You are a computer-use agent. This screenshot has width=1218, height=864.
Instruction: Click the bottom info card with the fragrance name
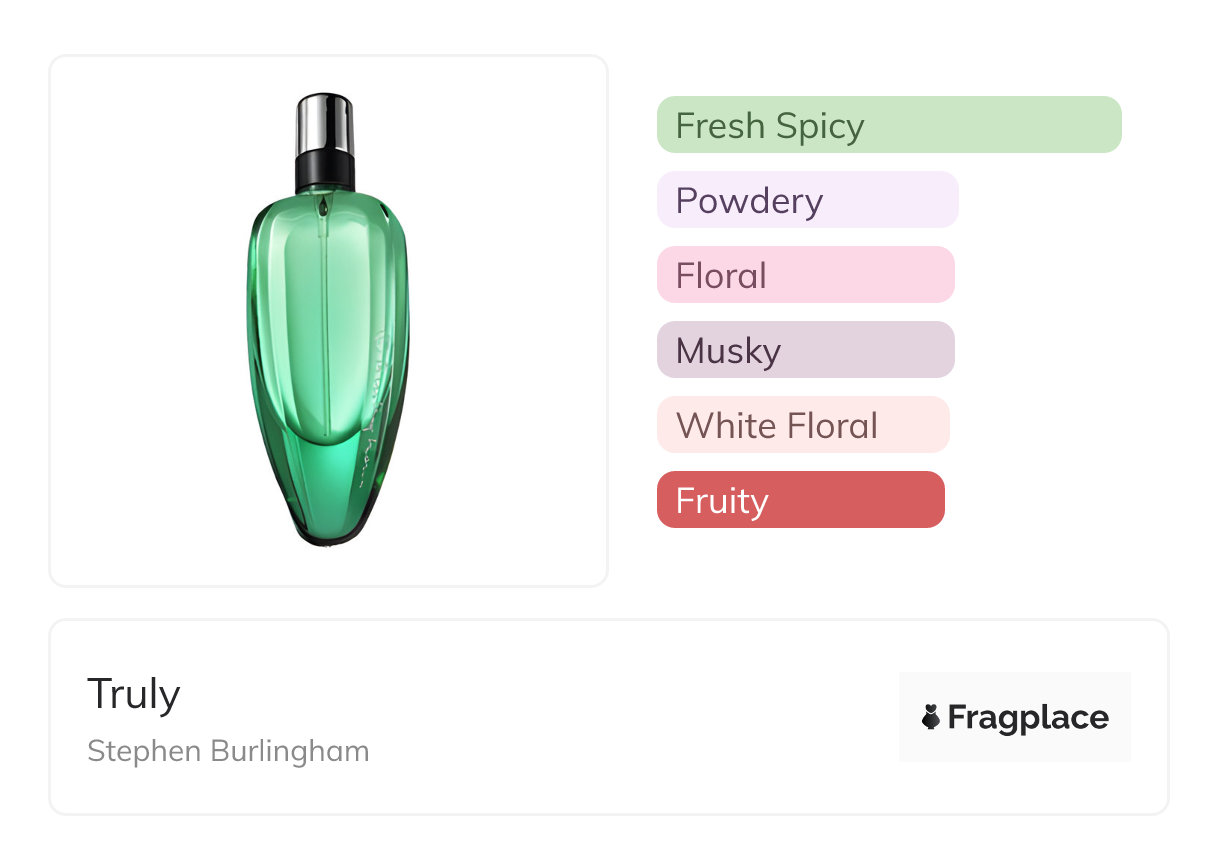(608, 717)
